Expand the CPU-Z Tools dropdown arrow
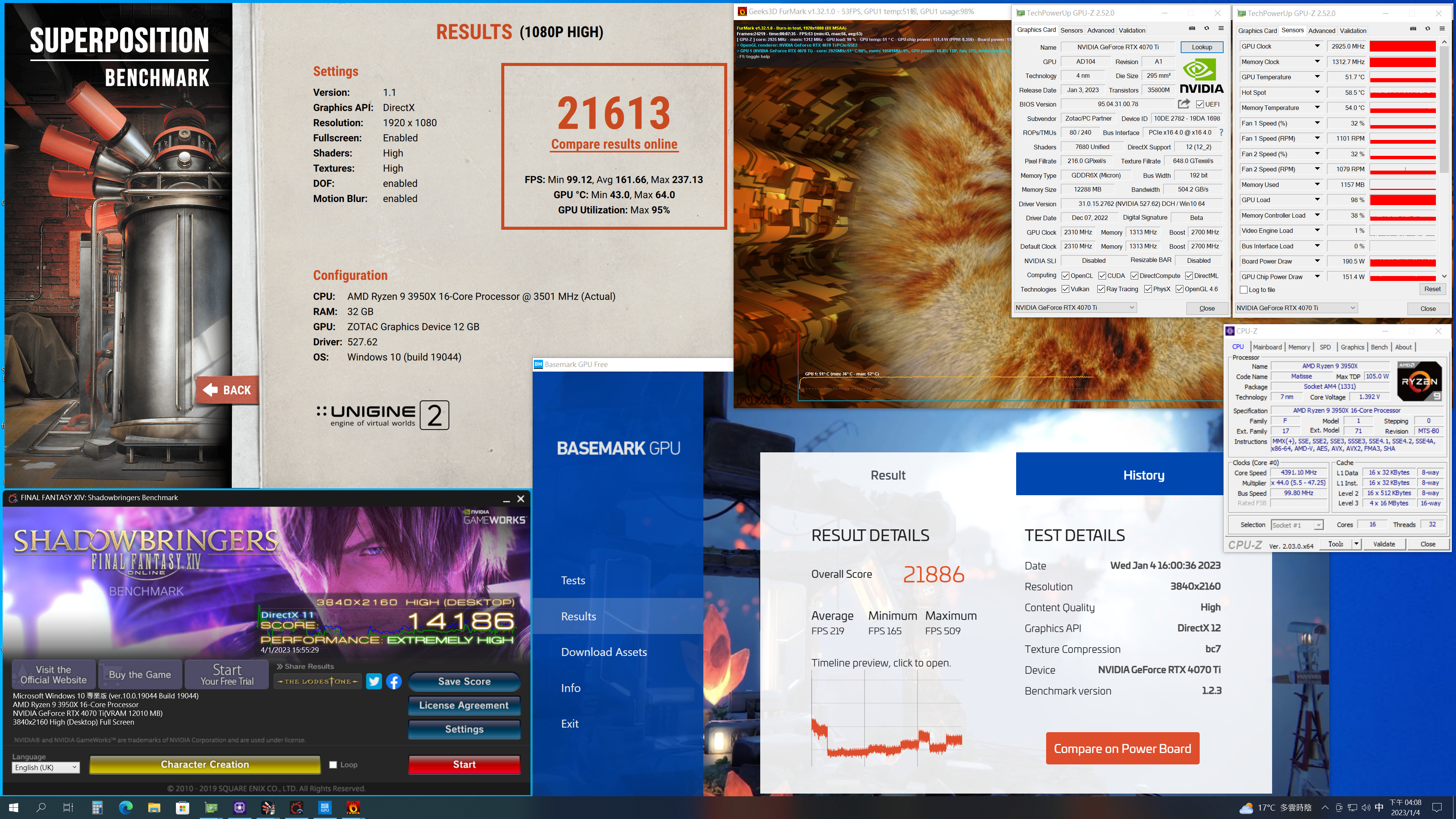 (x=1356, y=544)
